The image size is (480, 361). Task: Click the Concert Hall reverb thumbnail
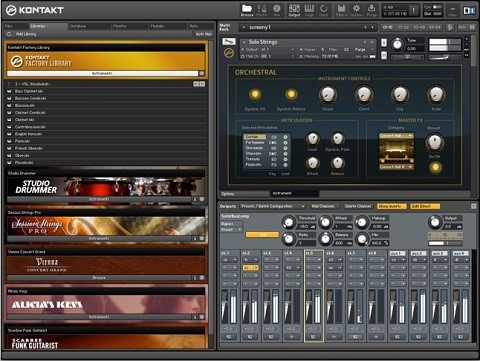(396, 151)
